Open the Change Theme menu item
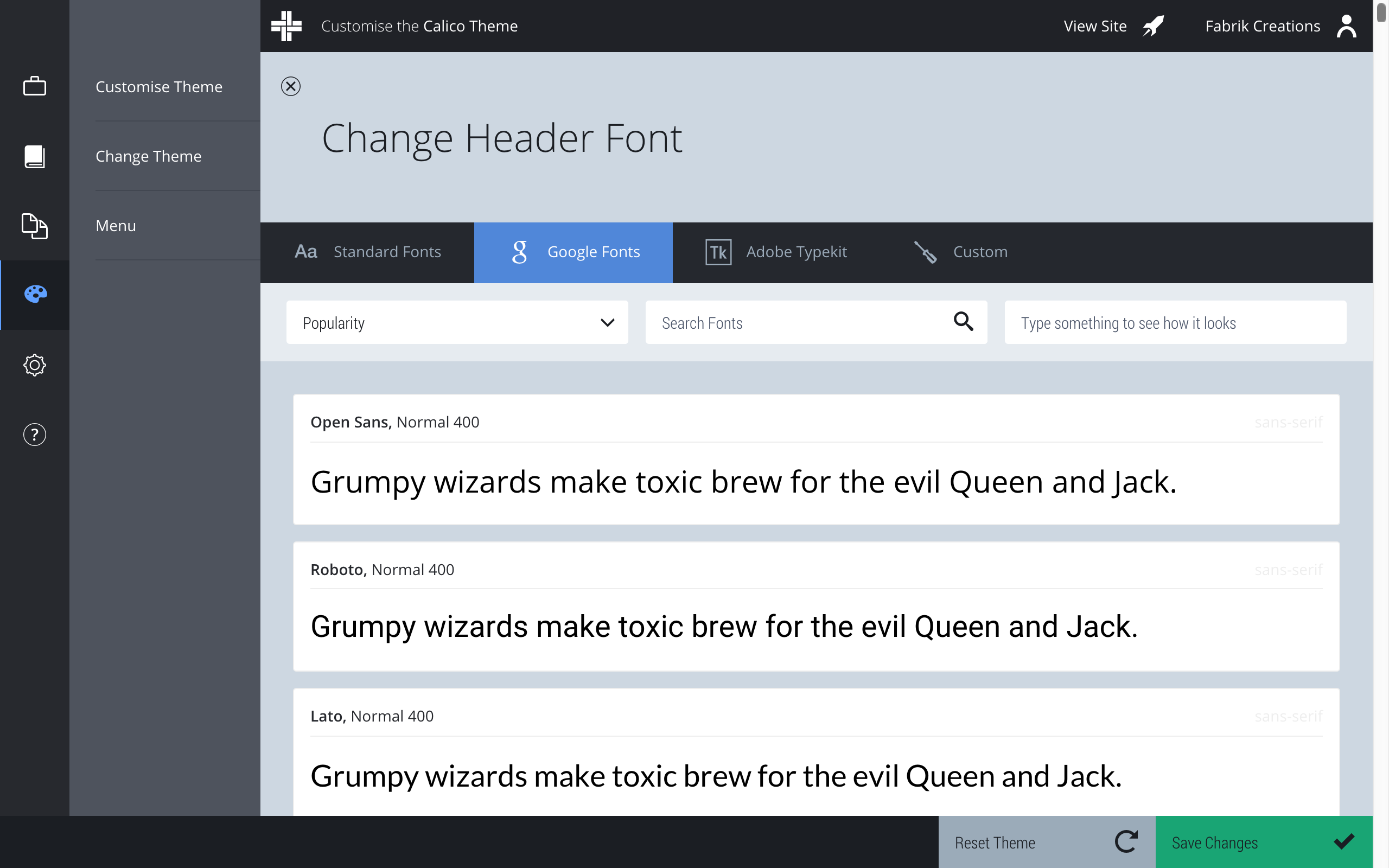The width and height of the screenshot is (1389, 868). (x=149, y=156)
